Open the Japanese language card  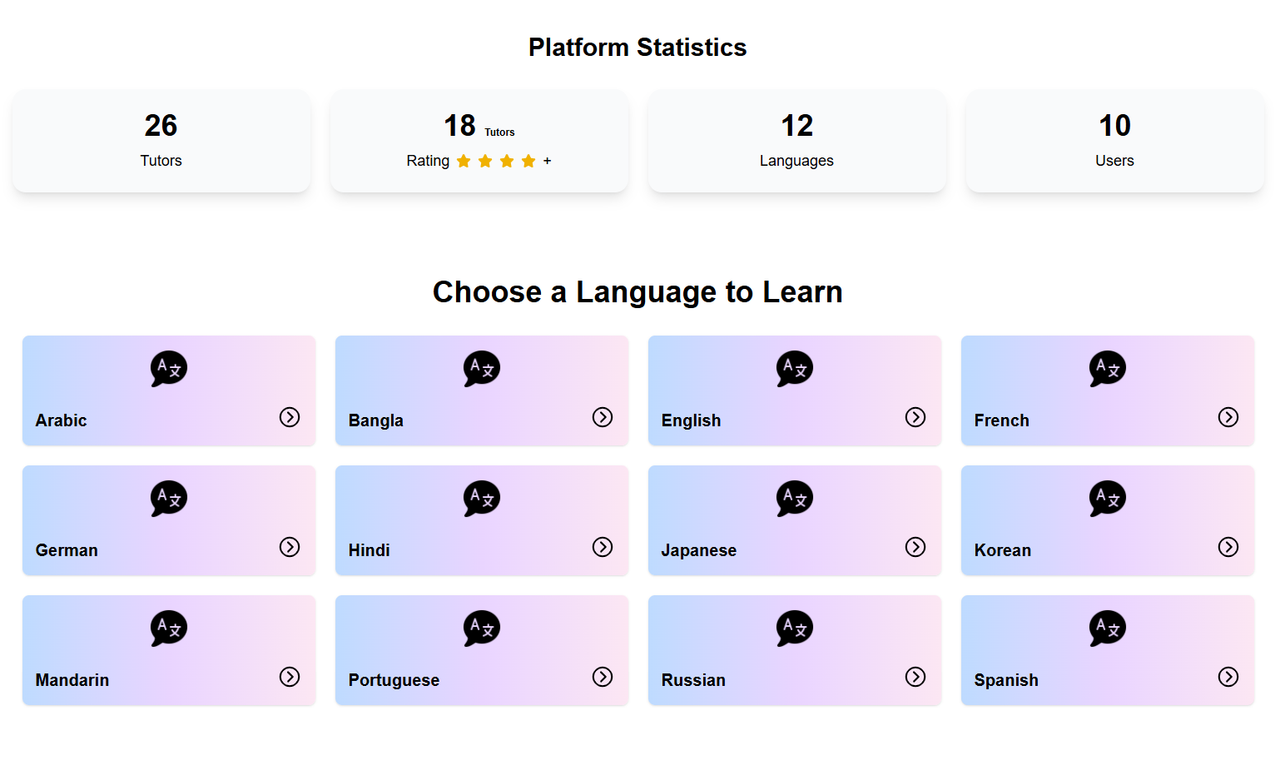(795, 521)
